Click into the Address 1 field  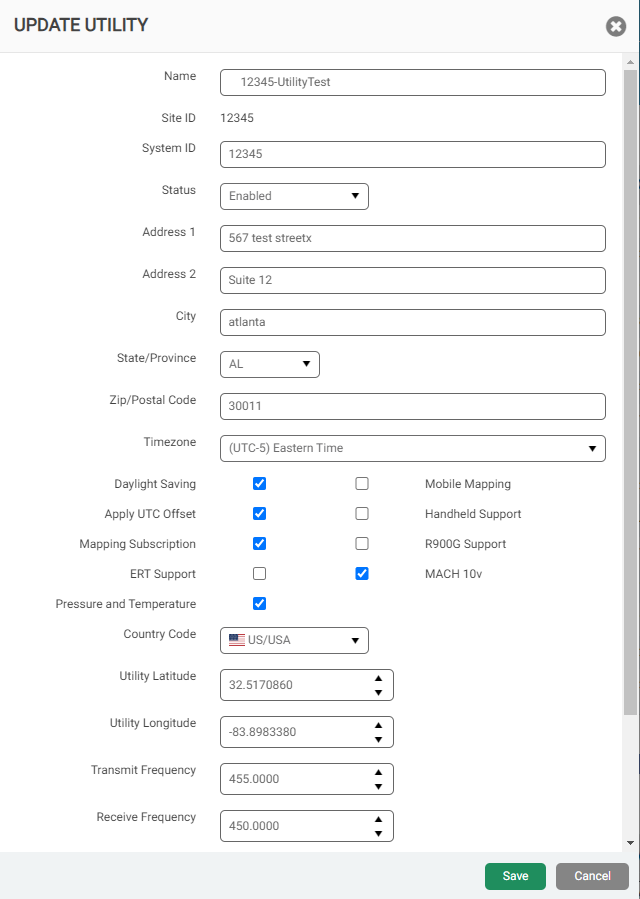pyautogui.click(x=412, y=238)
